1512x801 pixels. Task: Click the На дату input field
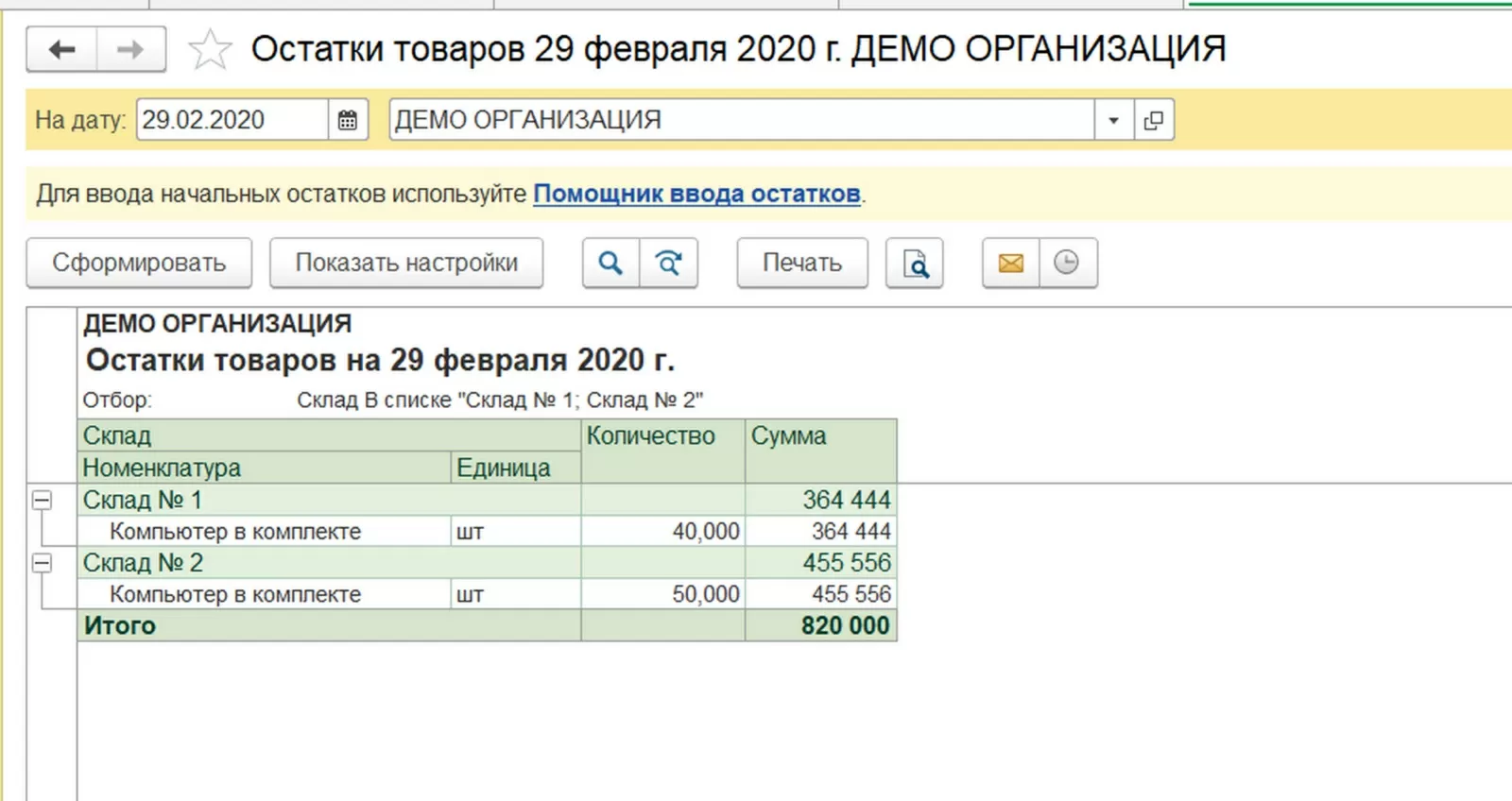click(232, 120)
